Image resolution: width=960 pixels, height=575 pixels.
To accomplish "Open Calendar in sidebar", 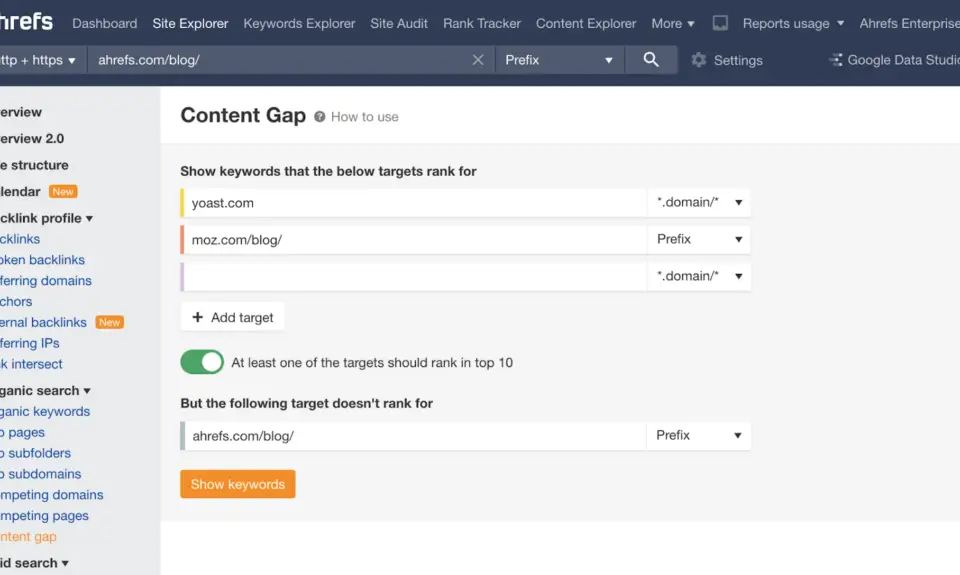I will click(20, 192).
